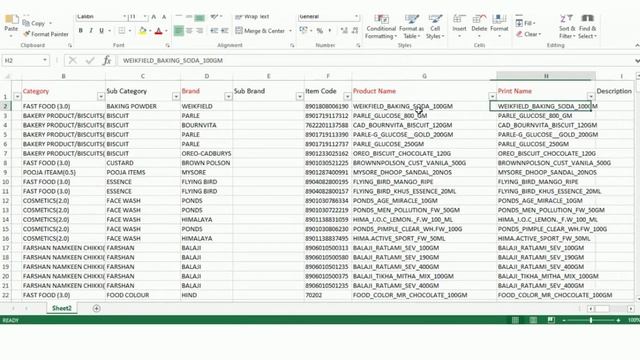This screenshot has width=640, height=360.
Task: Click the formula bar text field
Action: tap(376, 60)
